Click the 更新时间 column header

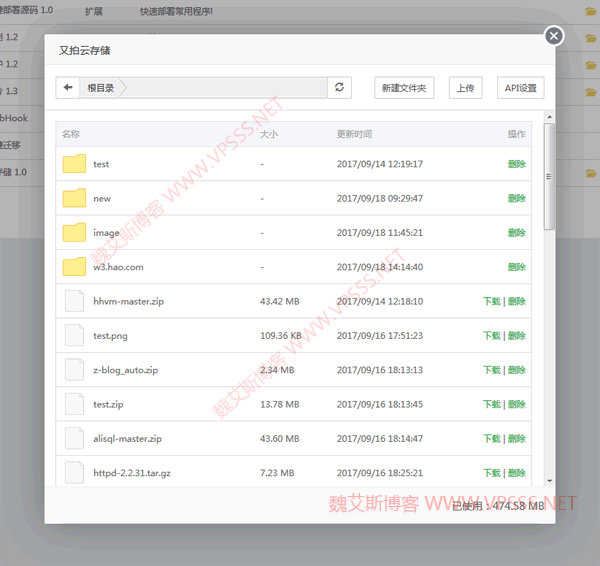click(354, 134)
